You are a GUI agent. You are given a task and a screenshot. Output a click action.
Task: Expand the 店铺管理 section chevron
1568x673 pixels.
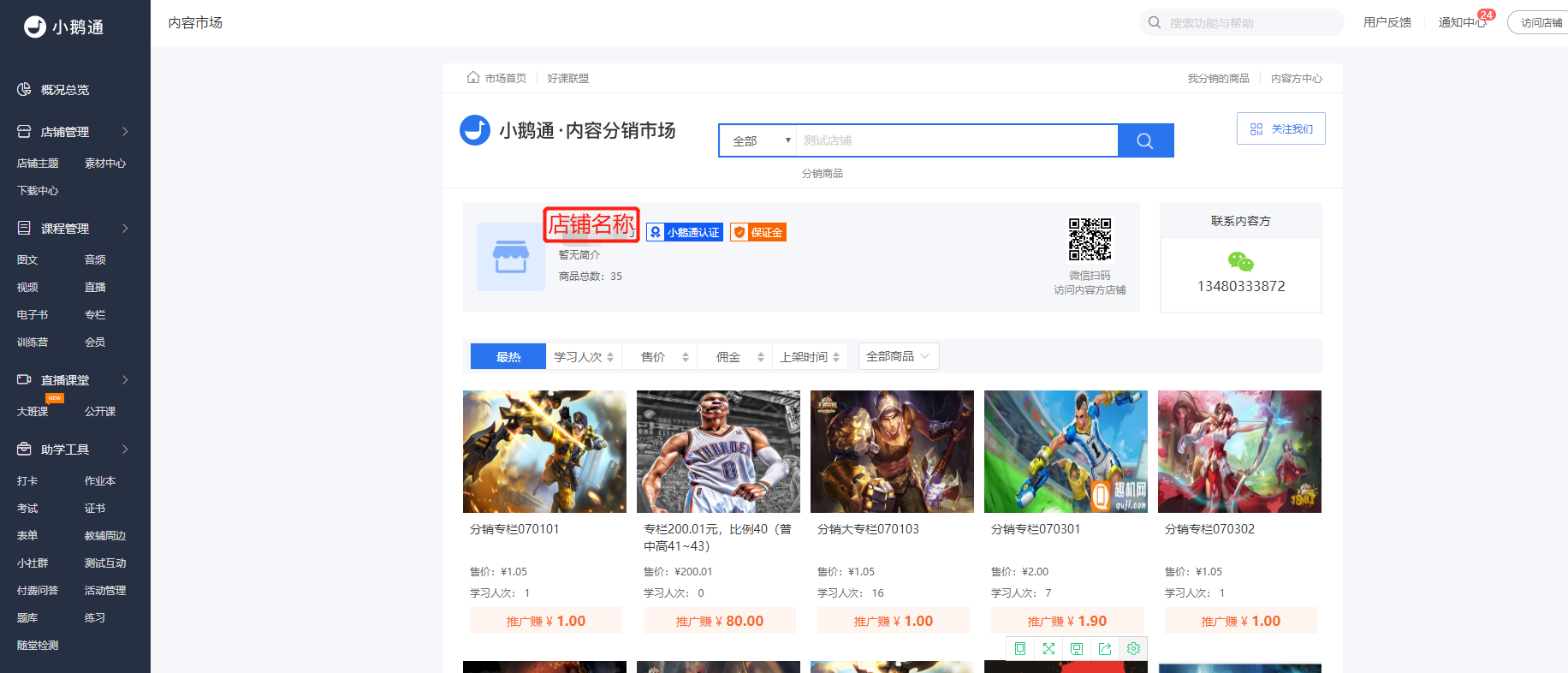point(125,132)
